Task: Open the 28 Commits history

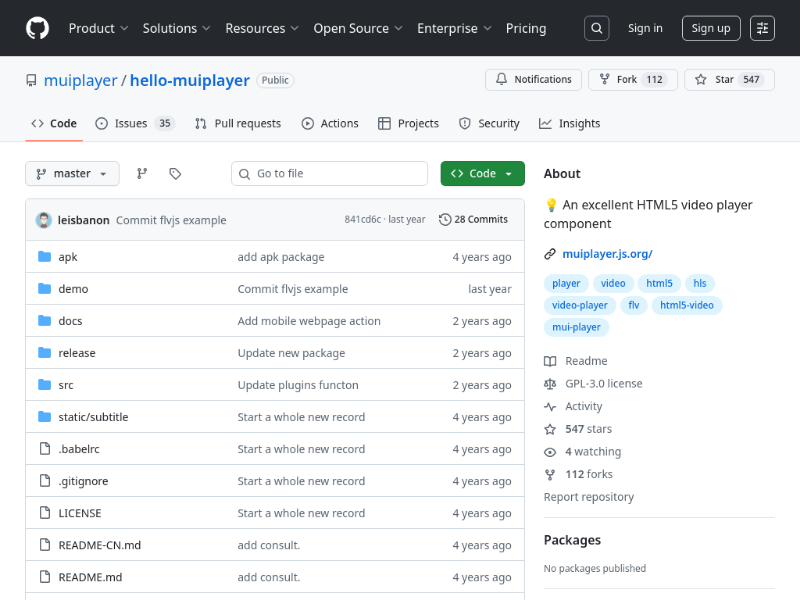Action: pyautogui.click(x=474, y=220)
